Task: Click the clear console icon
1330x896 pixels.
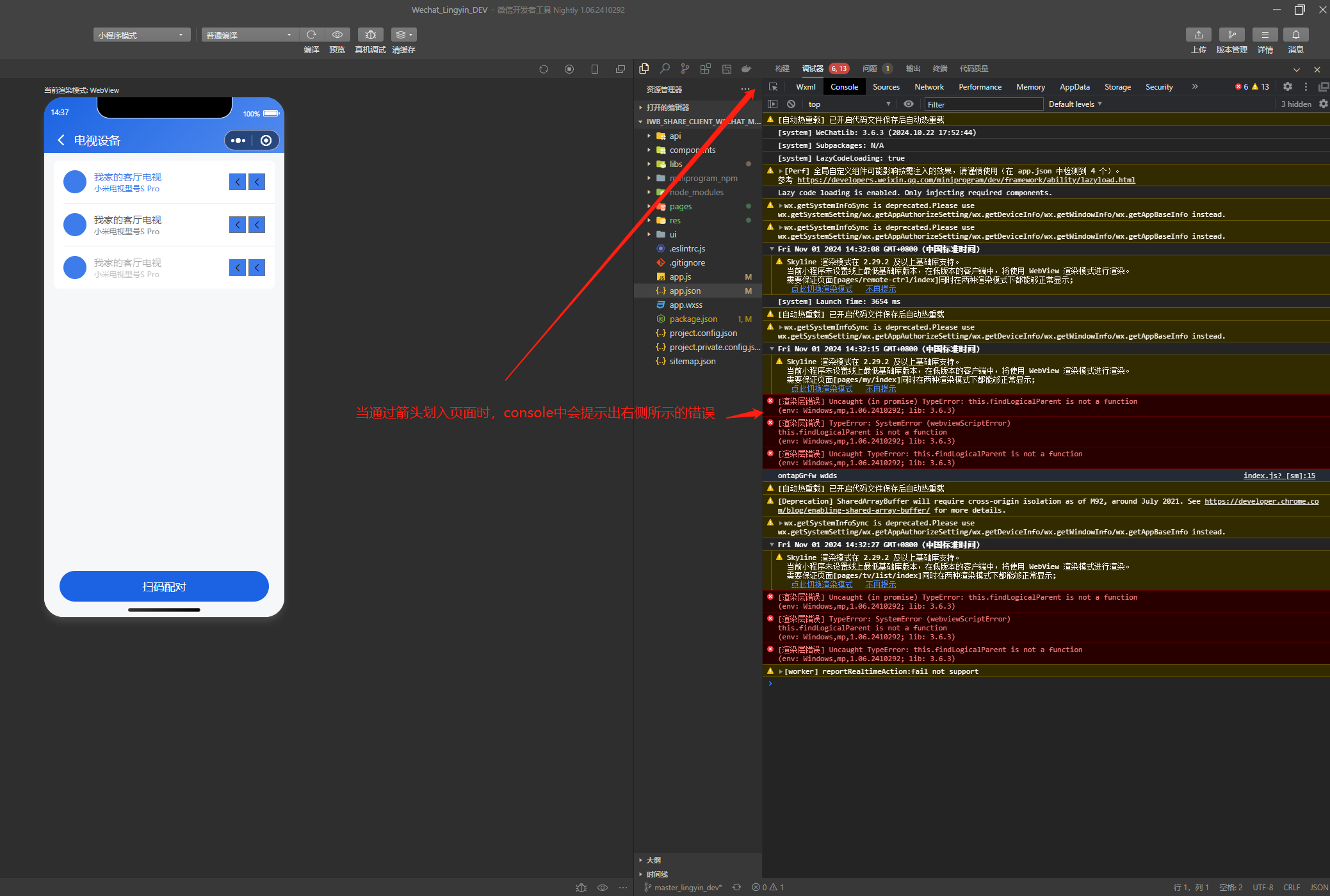Action: (791, 104)
